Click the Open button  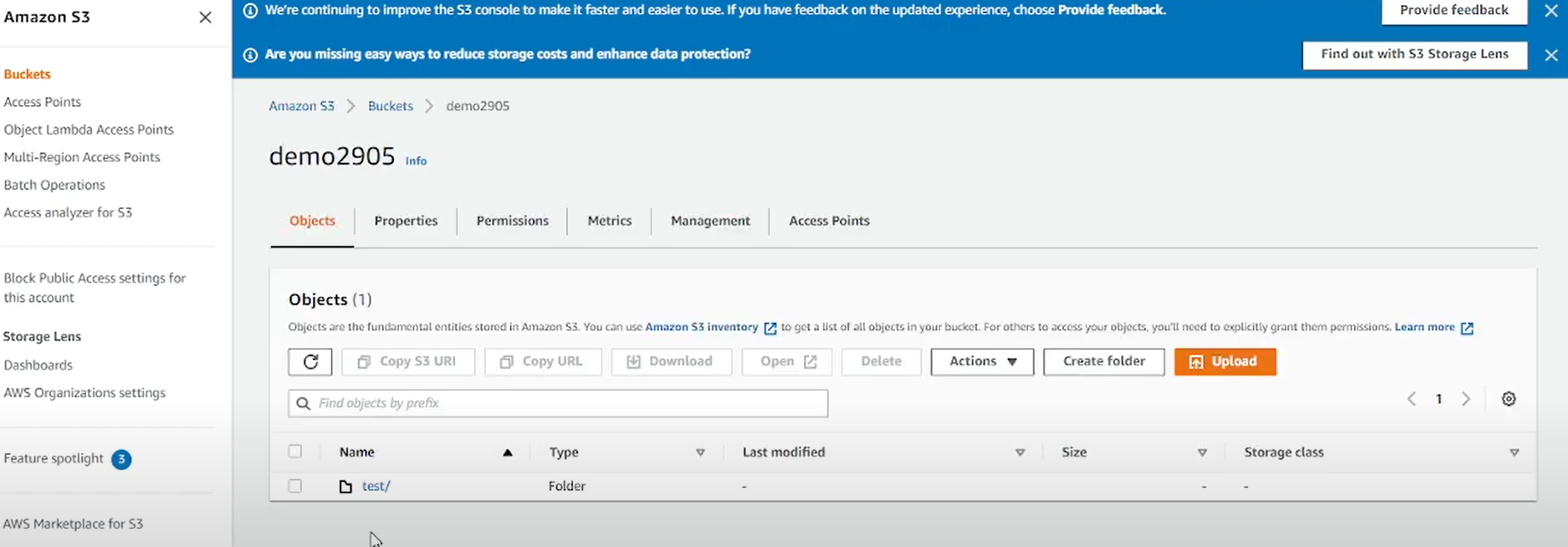point(787,362)
